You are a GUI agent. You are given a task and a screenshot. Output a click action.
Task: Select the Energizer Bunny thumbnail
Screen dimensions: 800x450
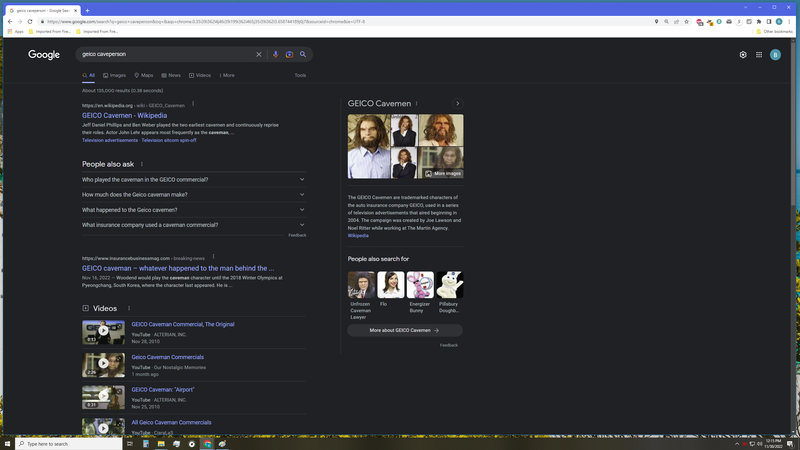point(420,284)
